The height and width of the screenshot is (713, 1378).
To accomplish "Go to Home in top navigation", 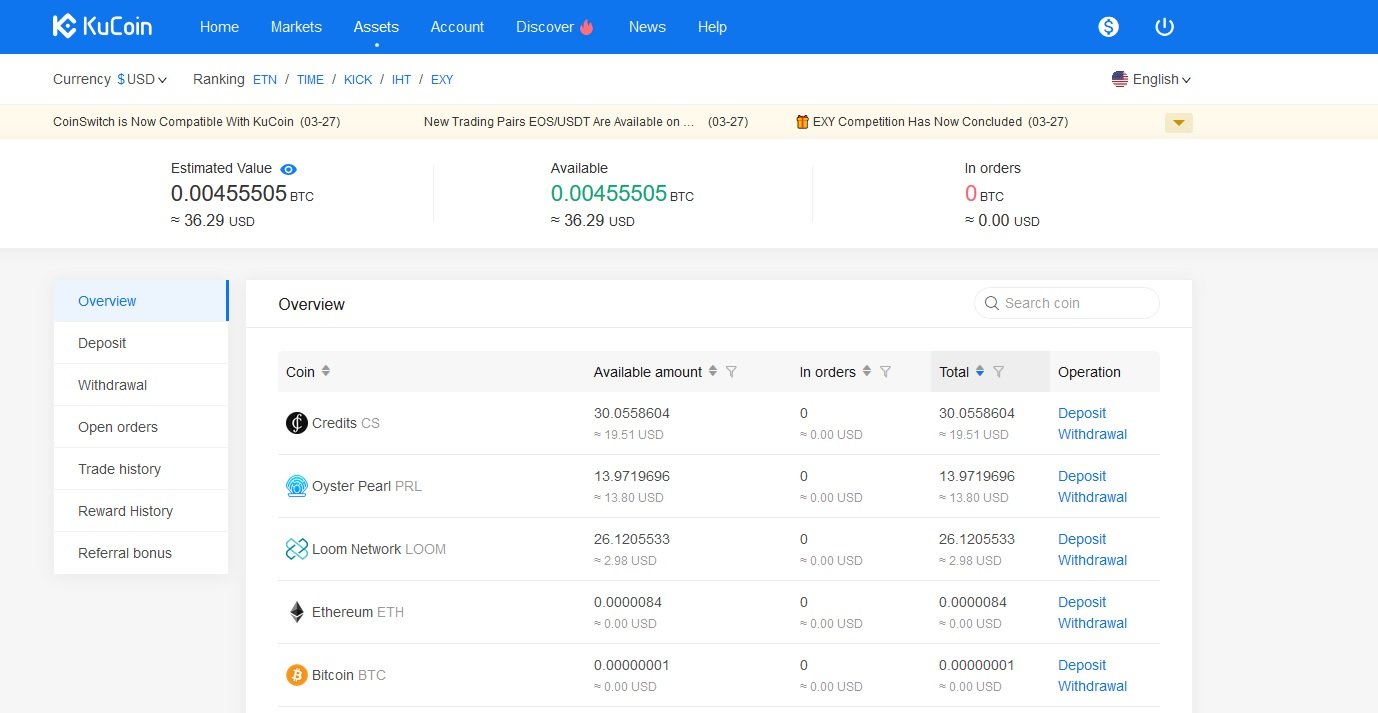I will [x=219, y=27].
